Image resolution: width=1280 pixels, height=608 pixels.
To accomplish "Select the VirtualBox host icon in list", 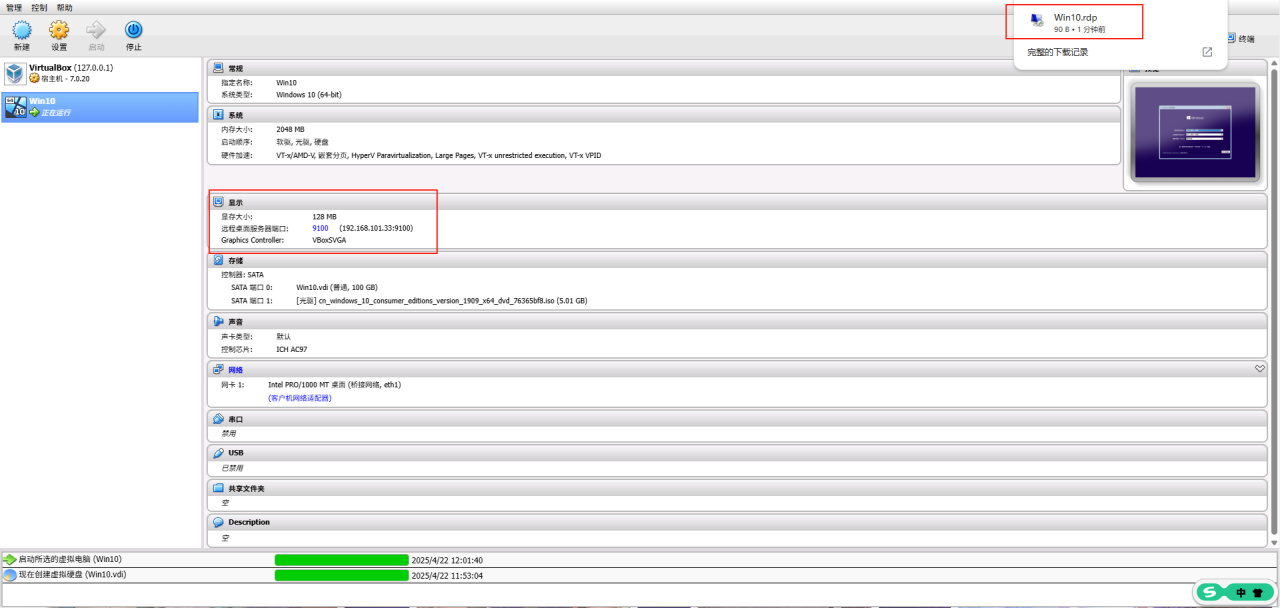I will (15, 73).
